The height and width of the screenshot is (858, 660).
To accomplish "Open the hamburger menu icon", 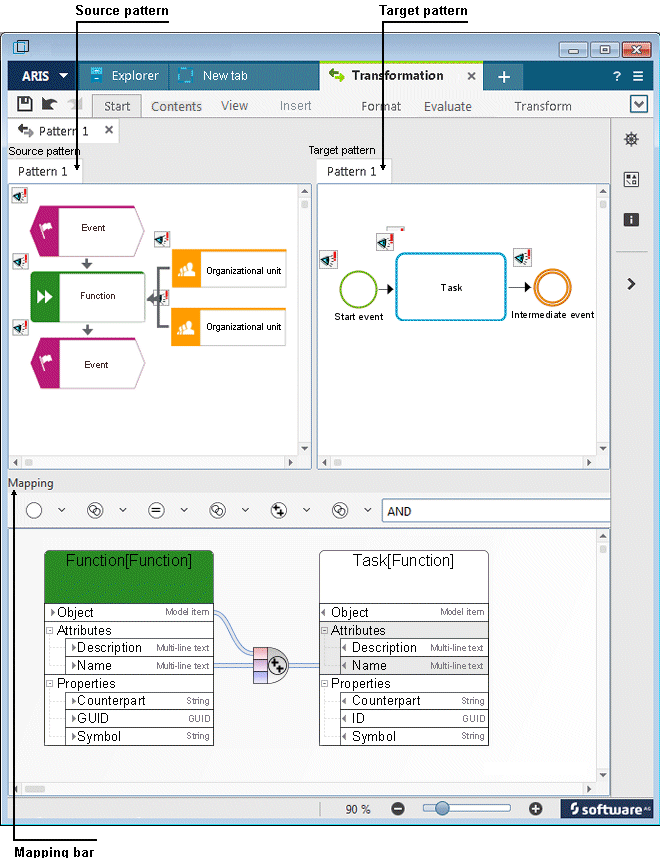I will [x=638, y=76].
